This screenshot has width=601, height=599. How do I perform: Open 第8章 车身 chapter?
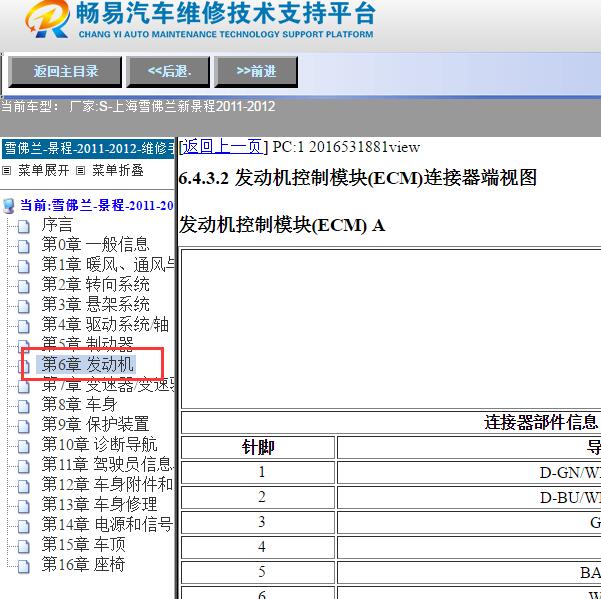[x=79, y=404]
